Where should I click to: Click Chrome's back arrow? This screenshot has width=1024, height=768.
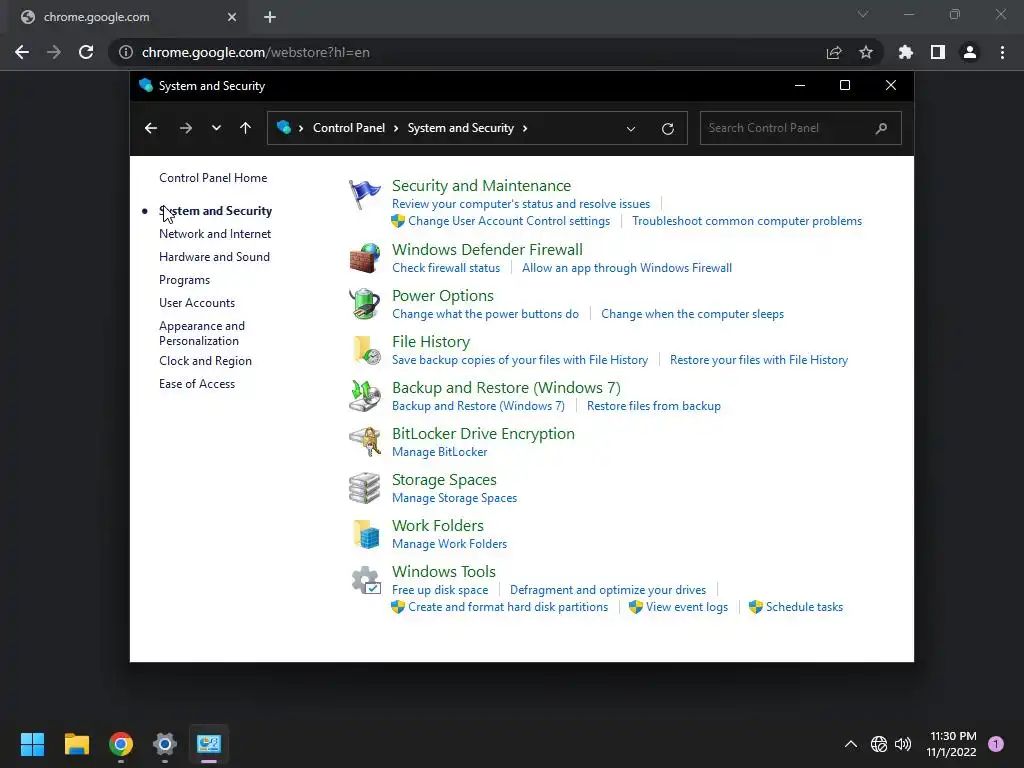coord(22,52)
